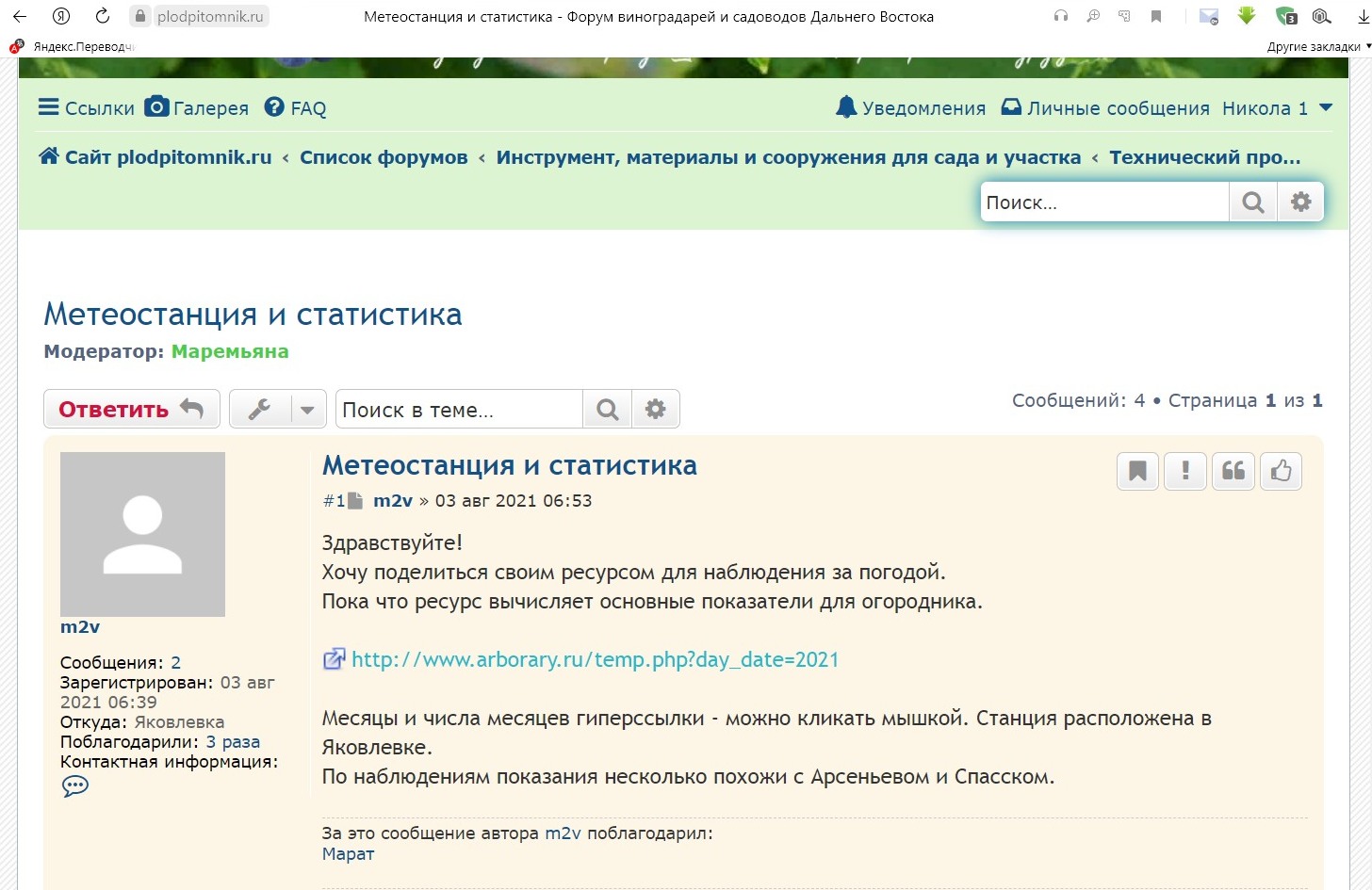Report this post with exclamation icon
The image size is (1372, 890).
(1185, 471)
